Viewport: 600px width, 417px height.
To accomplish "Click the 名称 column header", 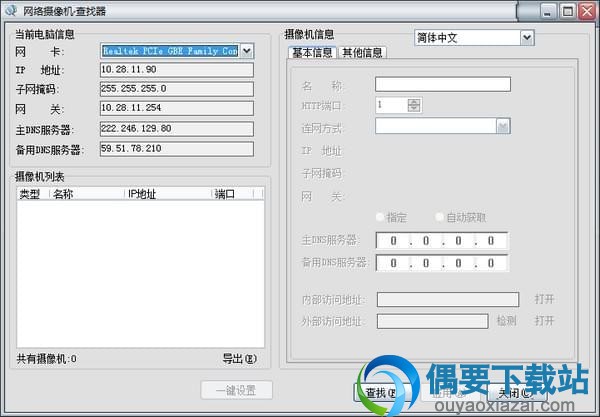I will [x=87, y=194].
